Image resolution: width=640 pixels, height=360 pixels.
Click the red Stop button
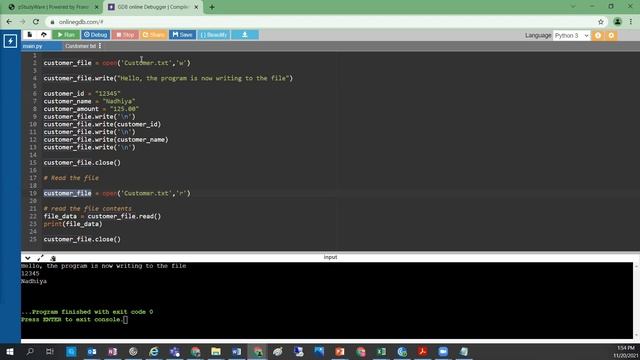point(125,35)
